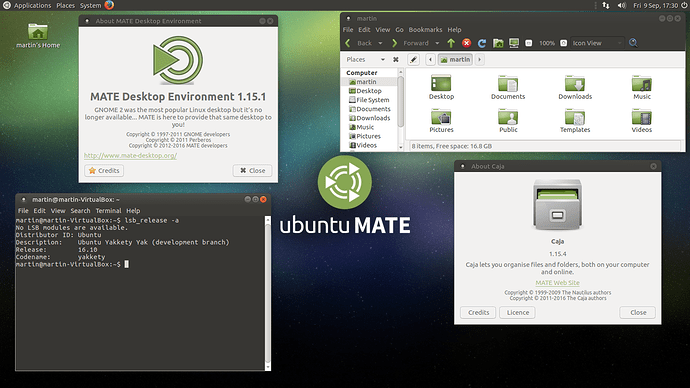This screenshot has width=690, height=388.
Task: Open the Go menu in Caja
Action: click(x=399, y=30)
